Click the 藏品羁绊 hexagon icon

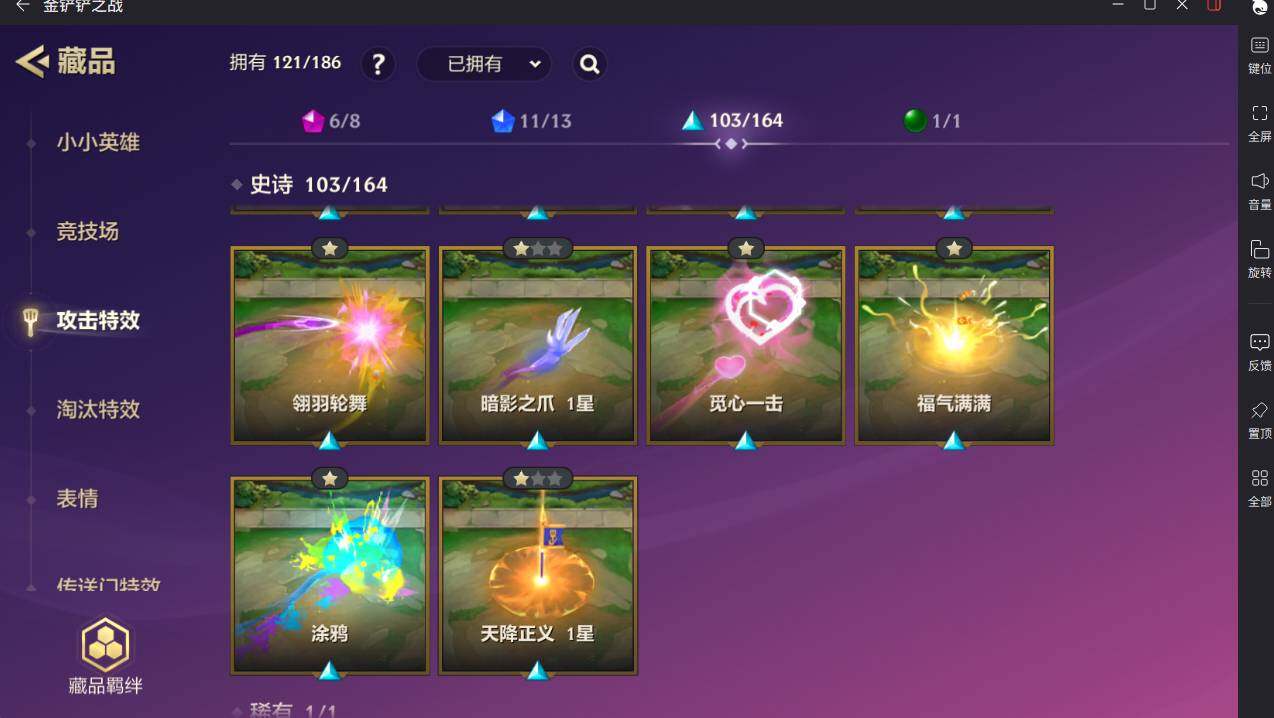click(x=105, y=645)
